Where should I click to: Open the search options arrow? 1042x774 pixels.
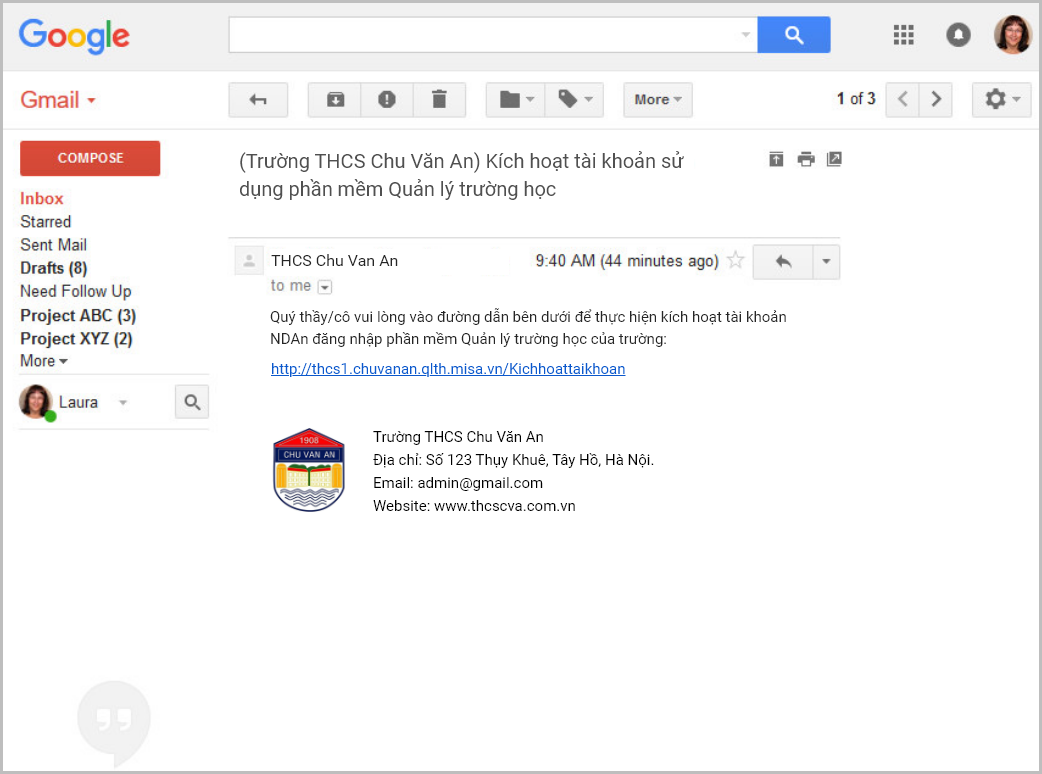pos(746,35)
